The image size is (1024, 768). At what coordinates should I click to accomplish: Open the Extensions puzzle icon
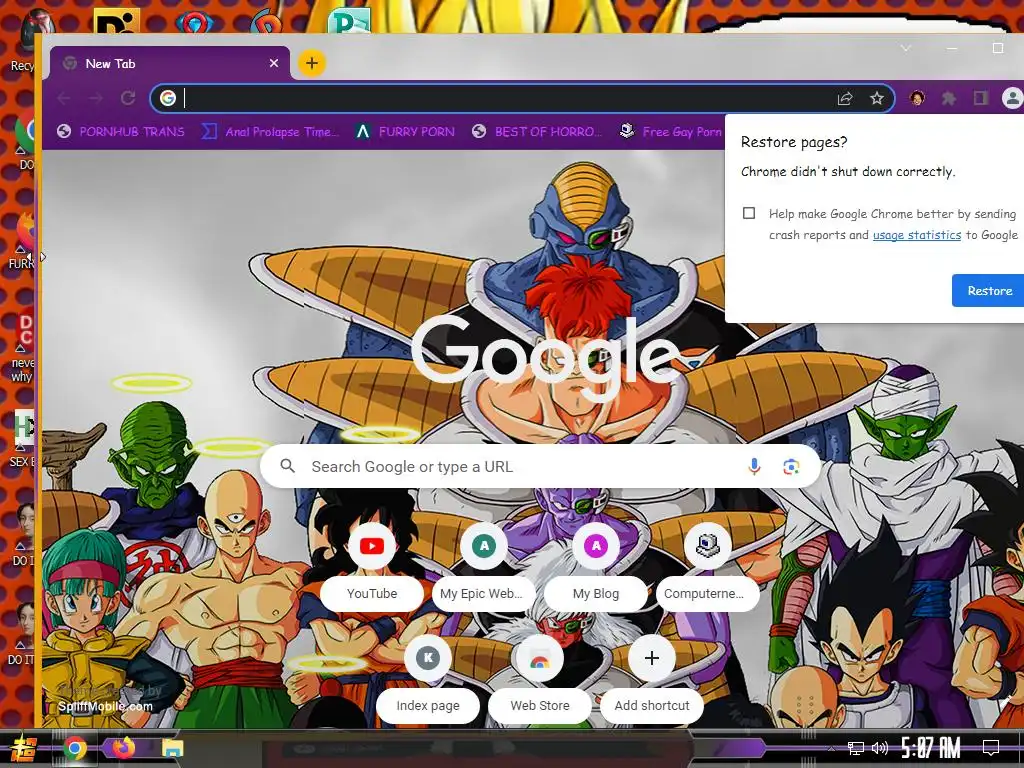948,98
